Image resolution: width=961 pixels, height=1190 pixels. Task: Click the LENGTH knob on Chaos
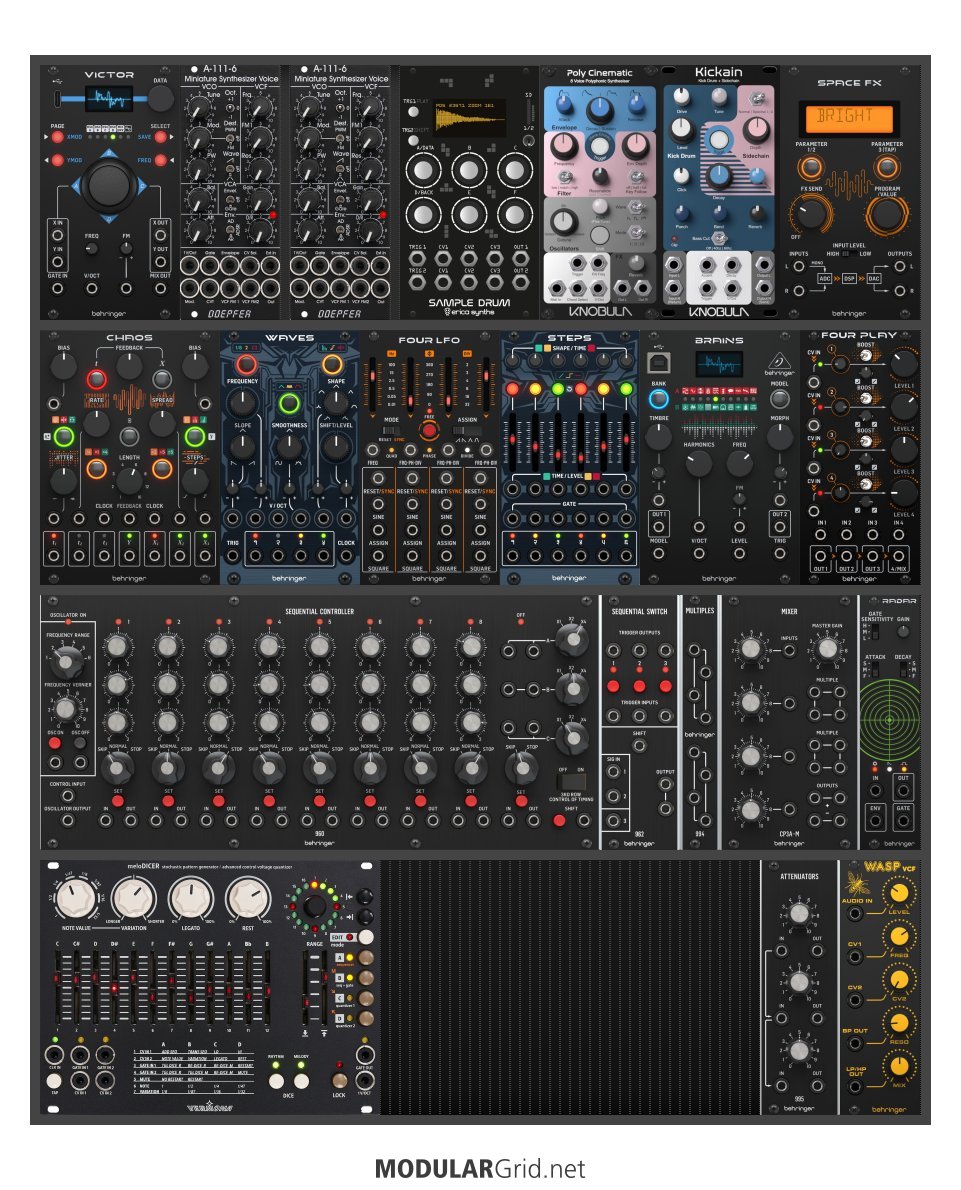129,481
